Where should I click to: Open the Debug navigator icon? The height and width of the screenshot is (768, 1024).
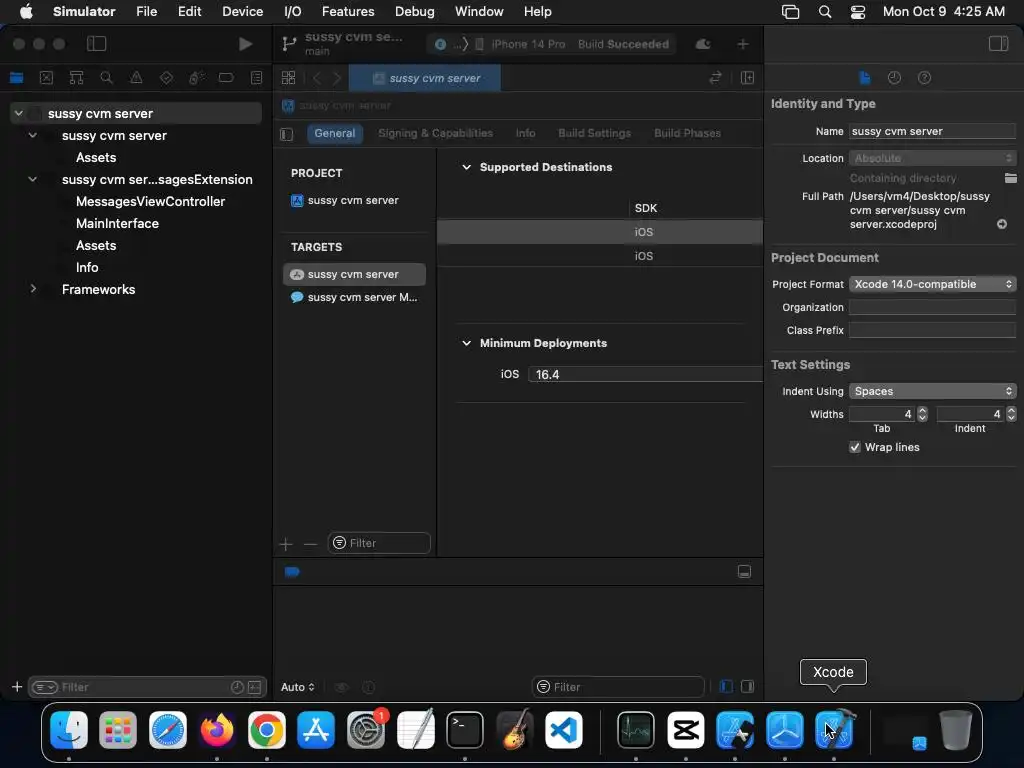197,78
